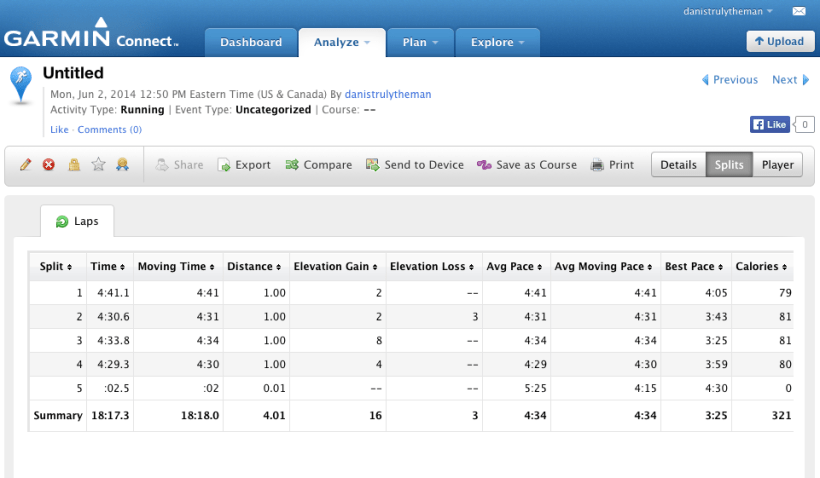
Task: Select the Splits view button
Action: tap(729, 165)
